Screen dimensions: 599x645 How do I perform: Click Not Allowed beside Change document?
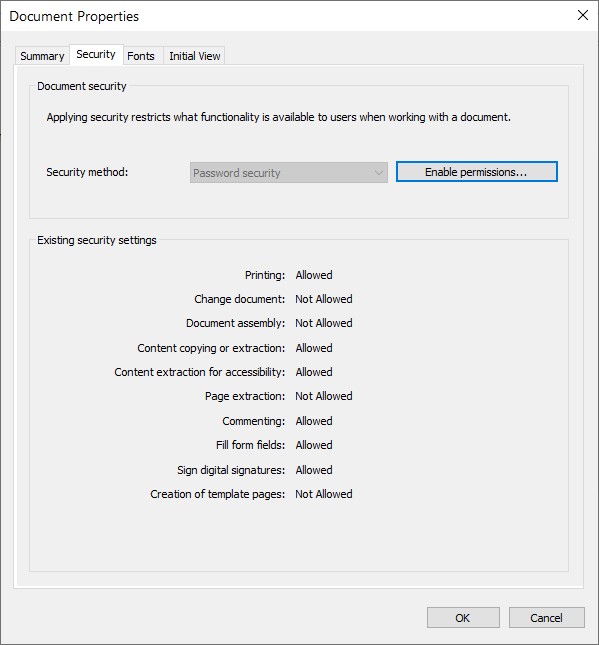323,299
